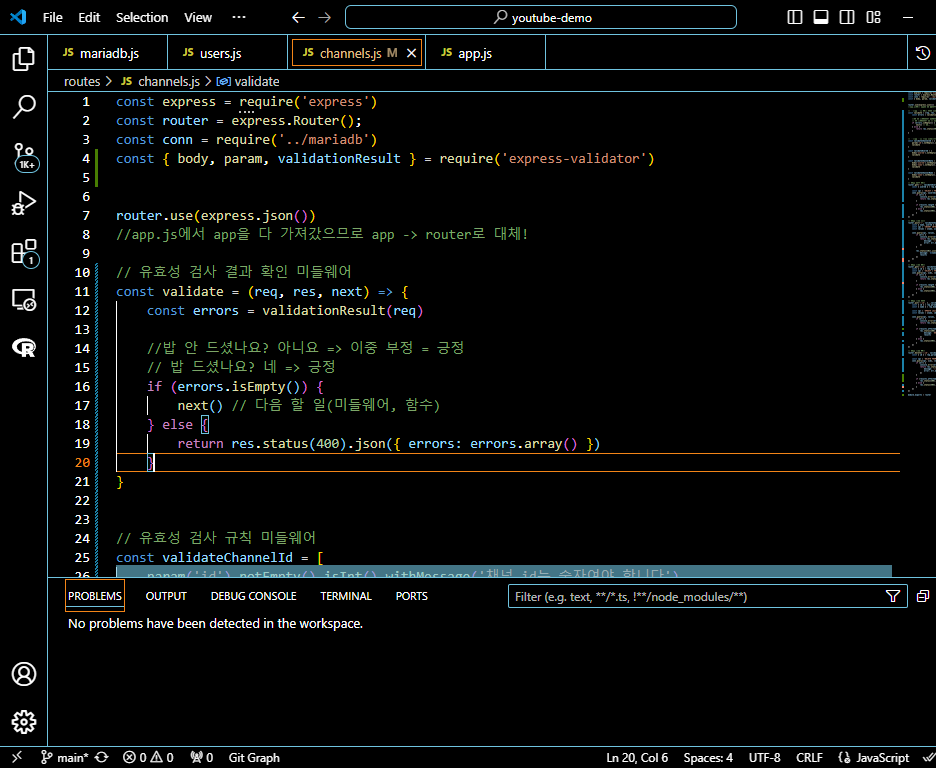Open the remote window status bar icon

17,757
